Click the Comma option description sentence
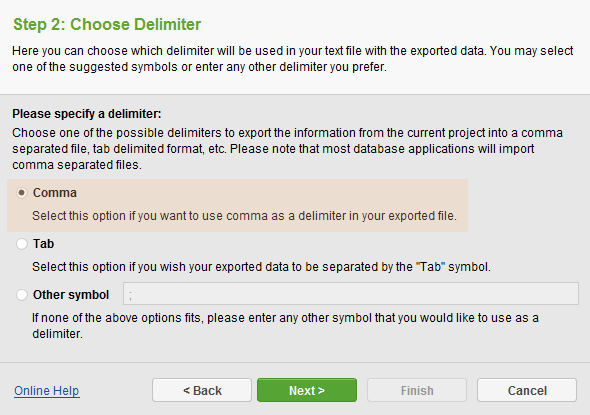590x415 pixels. point(244,216)
